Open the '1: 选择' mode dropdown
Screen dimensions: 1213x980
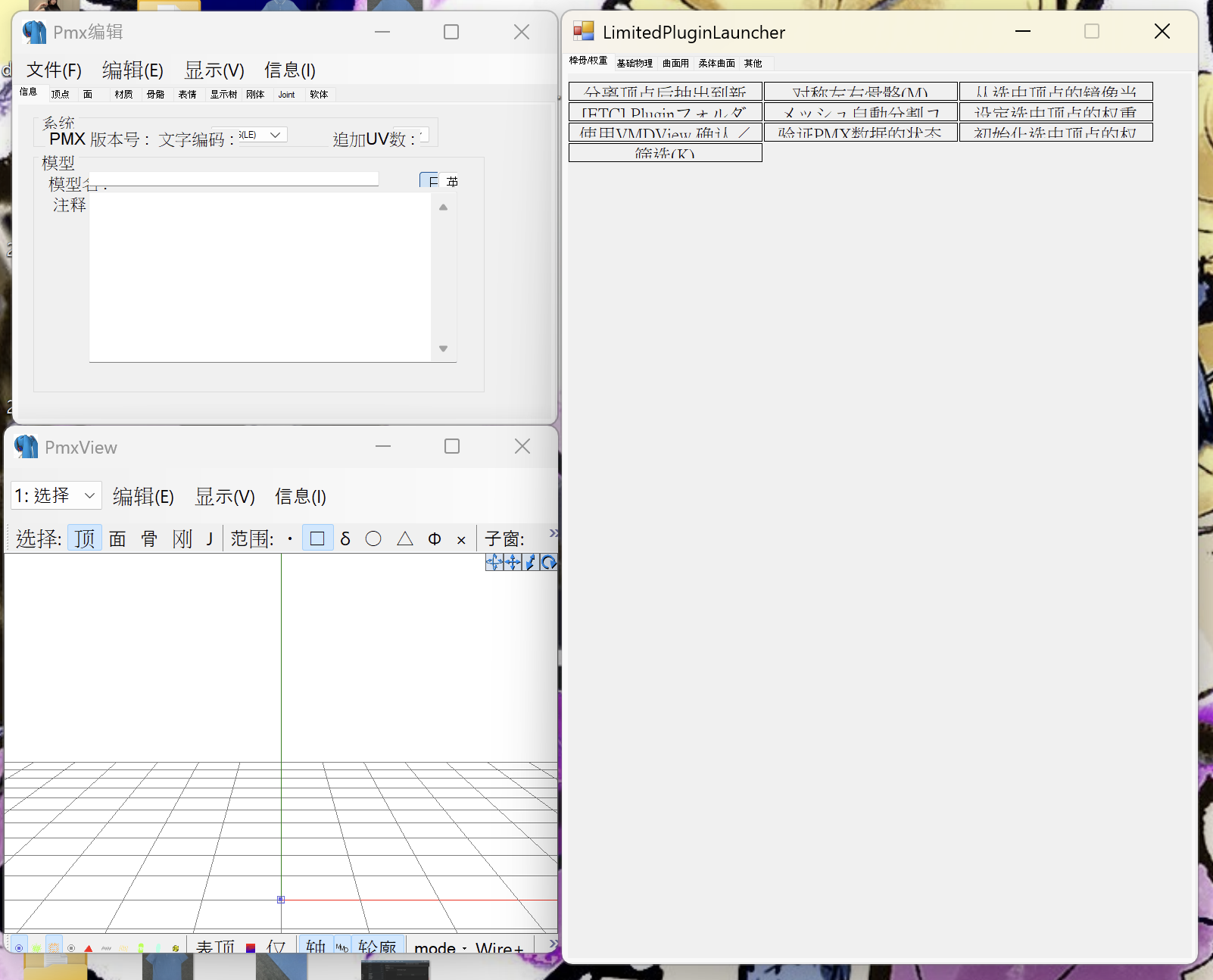point(56,495)
